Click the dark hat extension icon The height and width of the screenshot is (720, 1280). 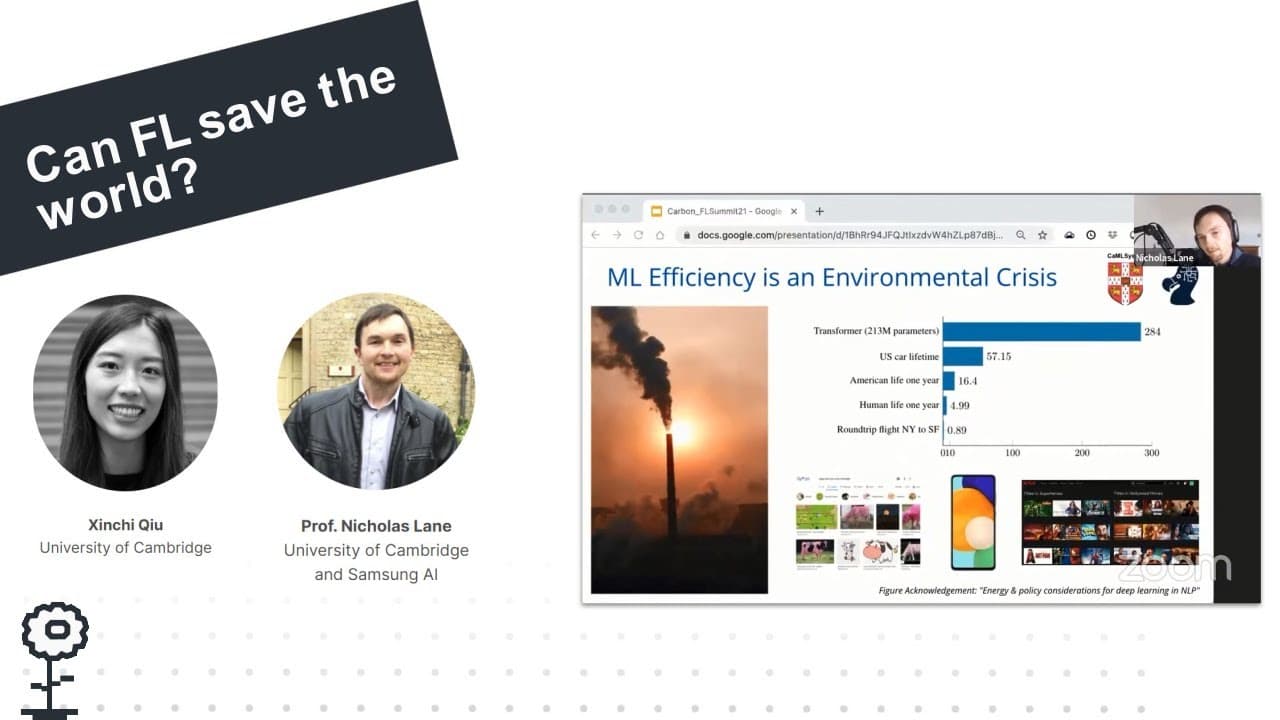click(1068, 235)
